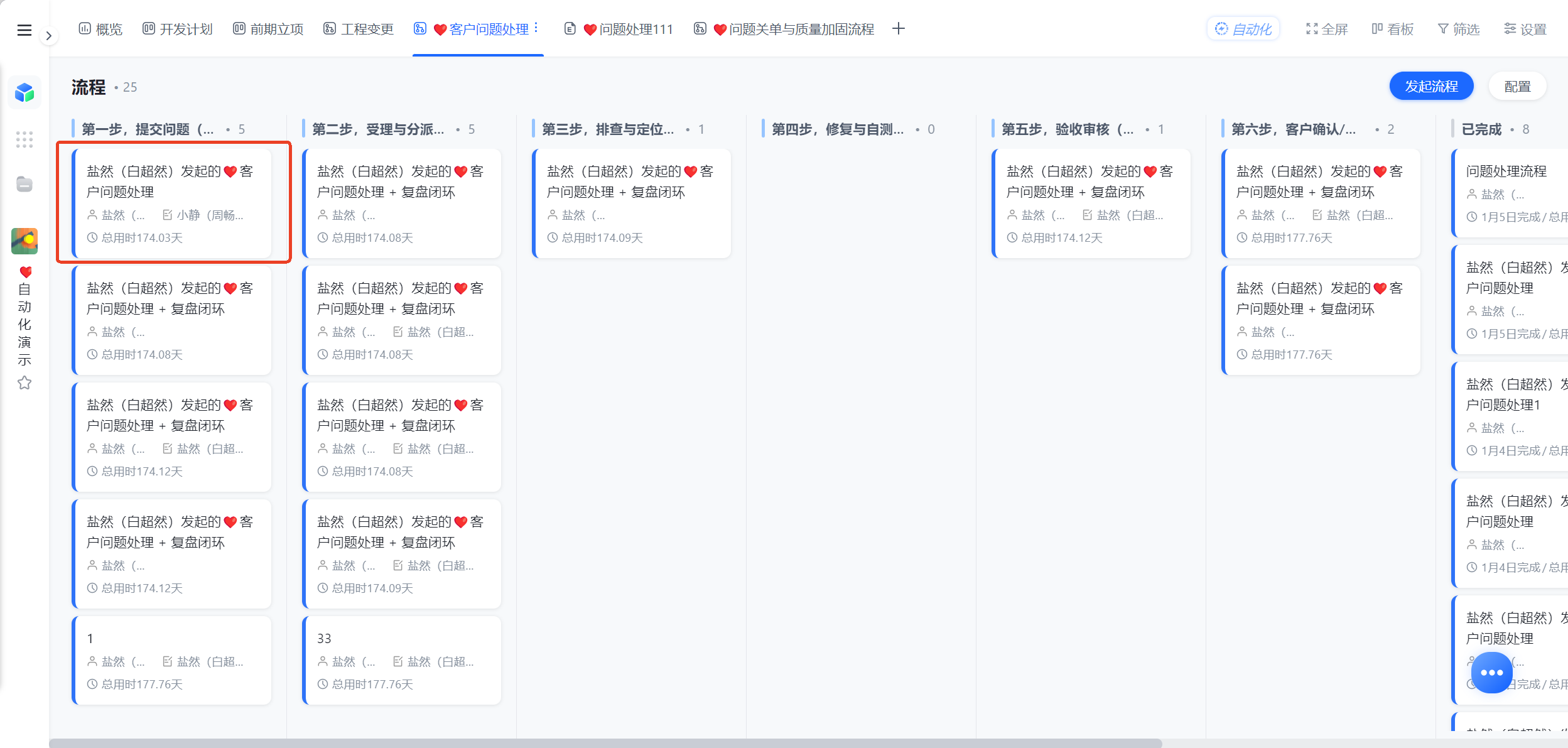Image resolution: width=1568 pixels, height=748 pixels.
Task: Click the horizontal scrollbar at bottom
Action: (x=605, y=743)
